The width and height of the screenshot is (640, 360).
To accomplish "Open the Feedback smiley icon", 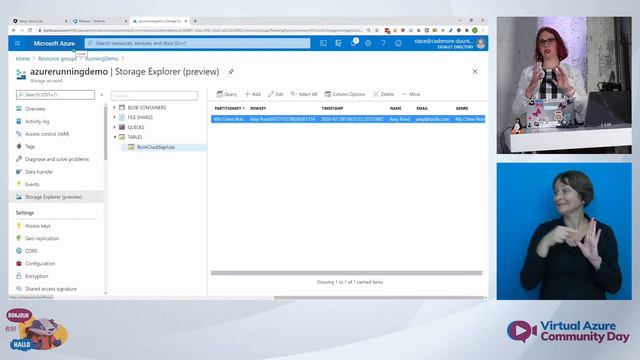I will (x=398, y=43).
